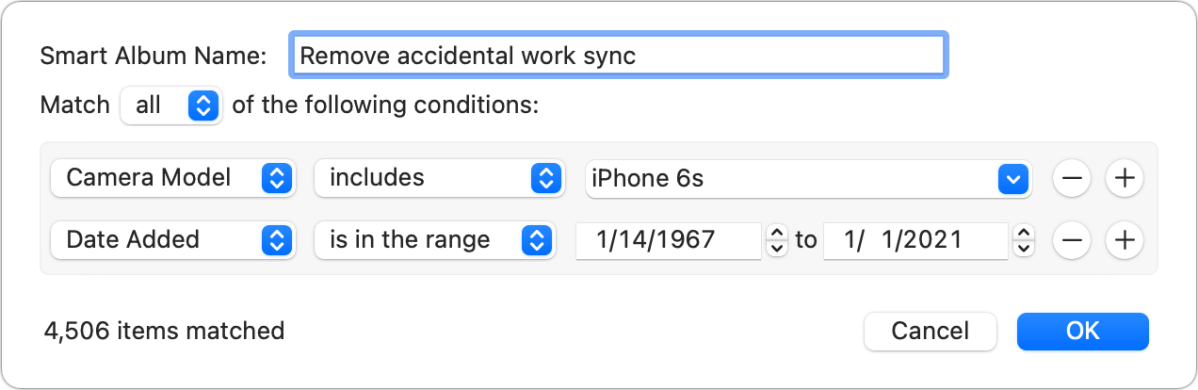
Task: Open the "includes" operator dropdown
Action: [439, 178]
